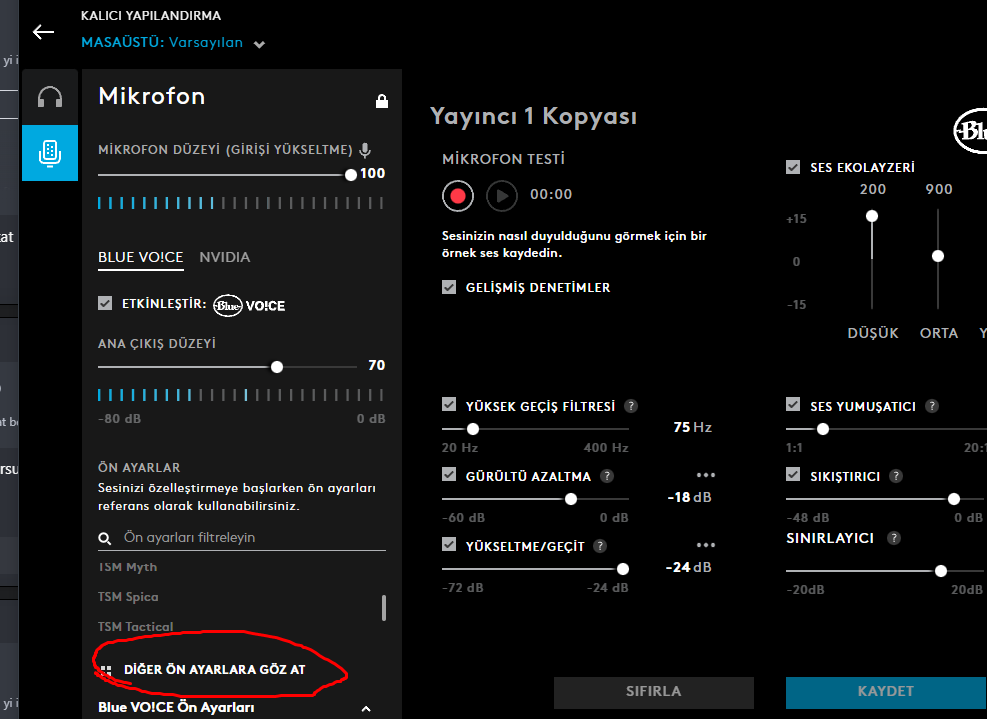The width and height of the screenshot is (987, 719).
Task: Click the preset list scrollbar
Action: point(383,608)
